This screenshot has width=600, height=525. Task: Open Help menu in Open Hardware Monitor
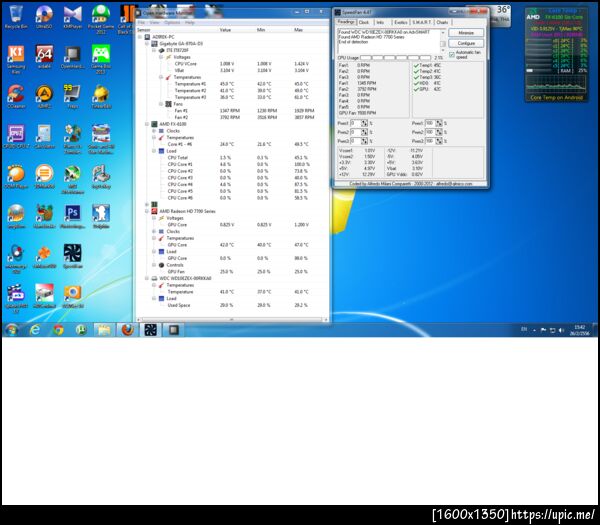tap(190, 23)
